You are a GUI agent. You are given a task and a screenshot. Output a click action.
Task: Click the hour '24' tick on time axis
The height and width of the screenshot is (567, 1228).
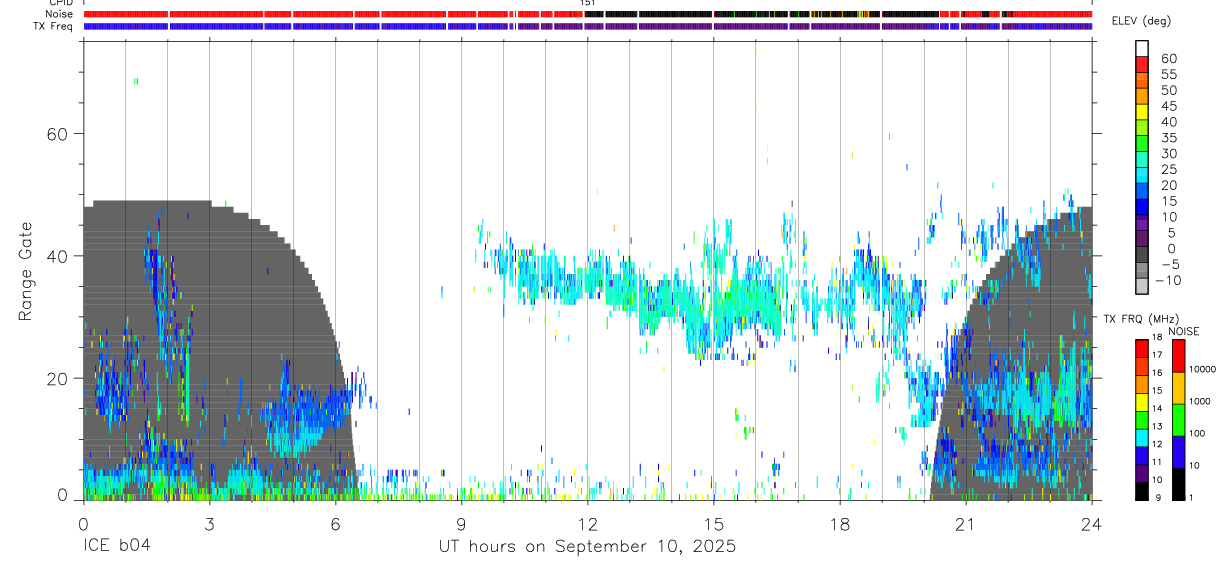(x=1091, y=523)
